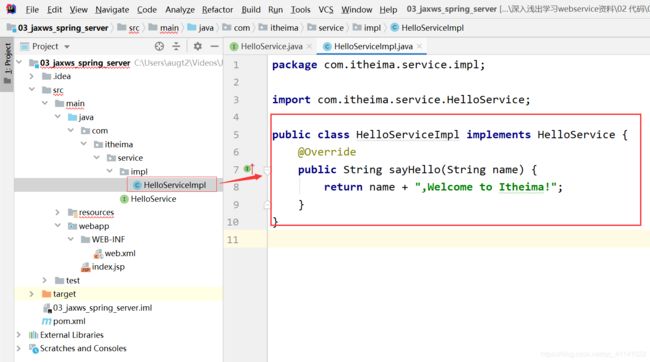Open Project panel settings gear
Image resolution: width=650 pixels, height=362 pixels.
click(198, 46)
